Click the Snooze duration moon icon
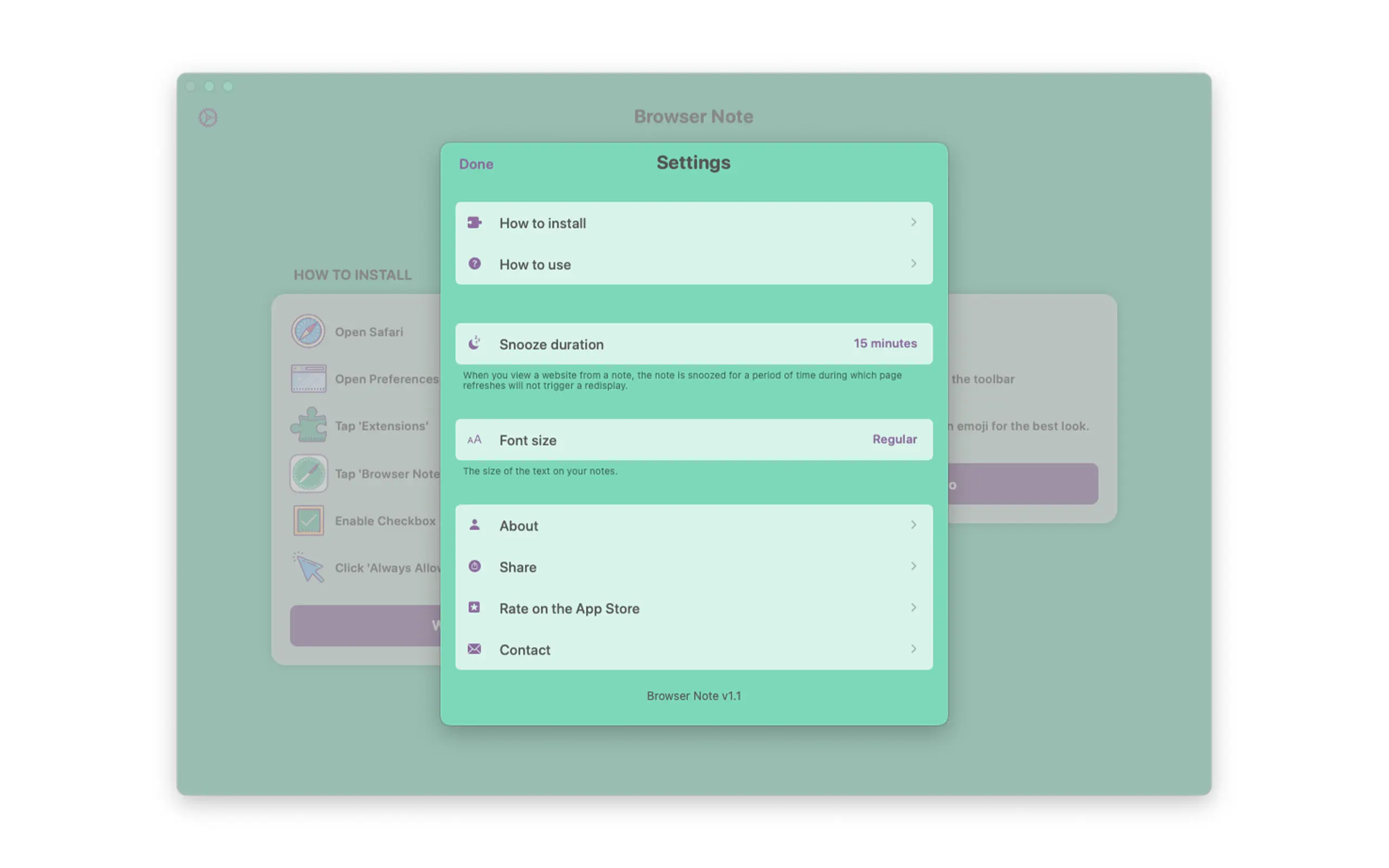 [x=474, y=343]
